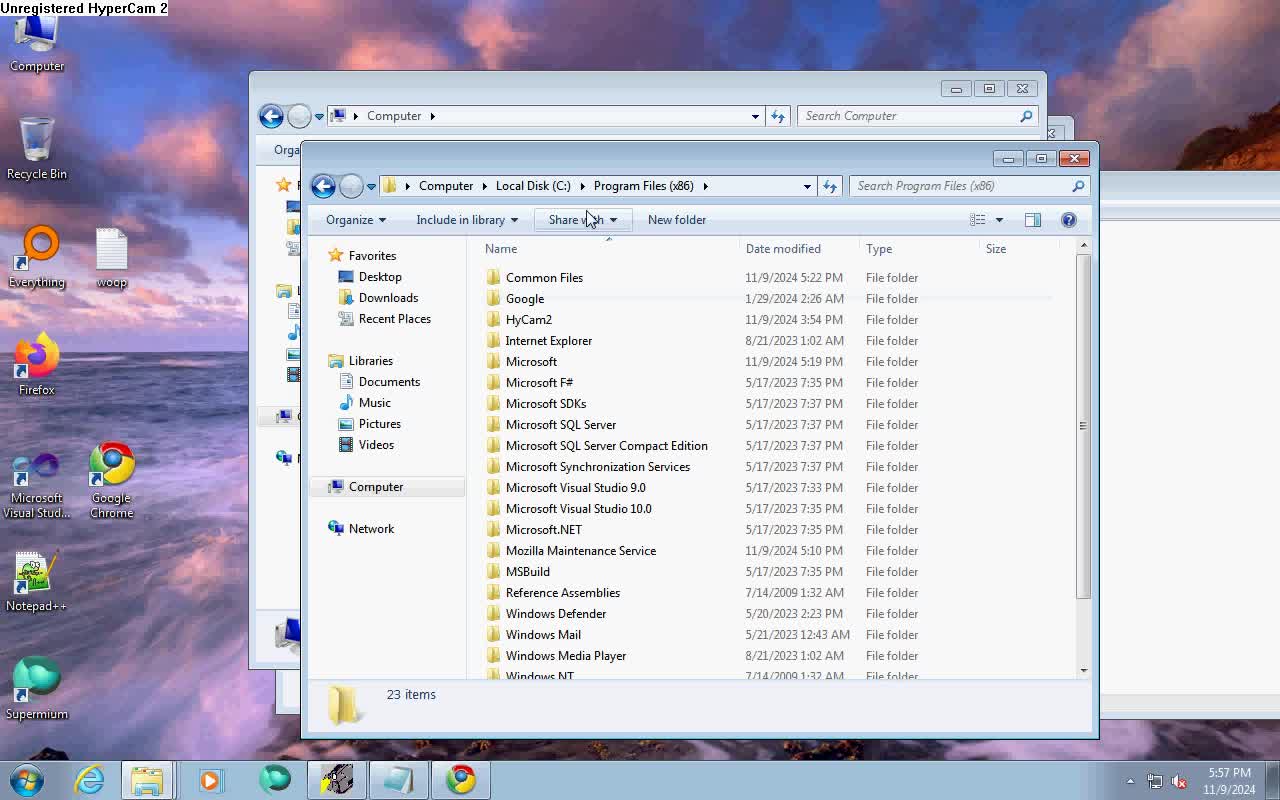
Task: Sort by Date modified column header
Action: click(x=783, y=249)
